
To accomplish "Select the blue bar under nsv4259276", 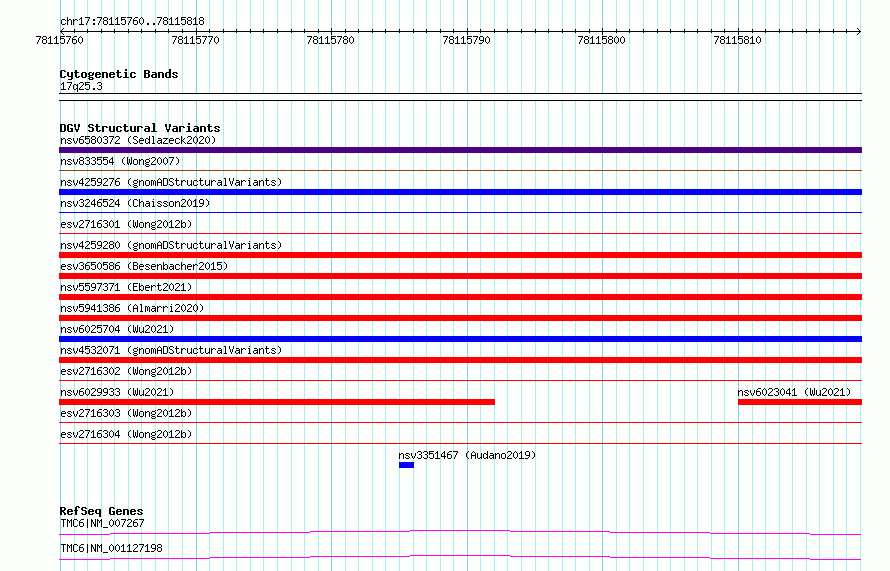I will [460, 192].
